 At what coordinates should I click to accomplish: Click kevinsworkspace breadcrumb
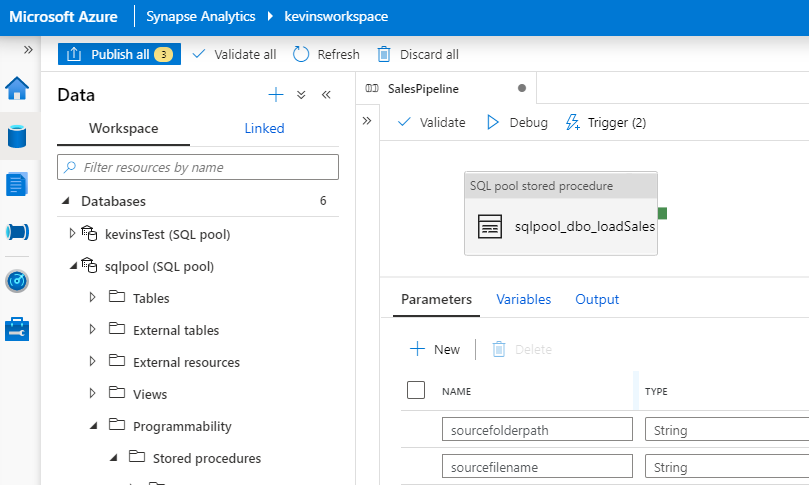[336, 17]
